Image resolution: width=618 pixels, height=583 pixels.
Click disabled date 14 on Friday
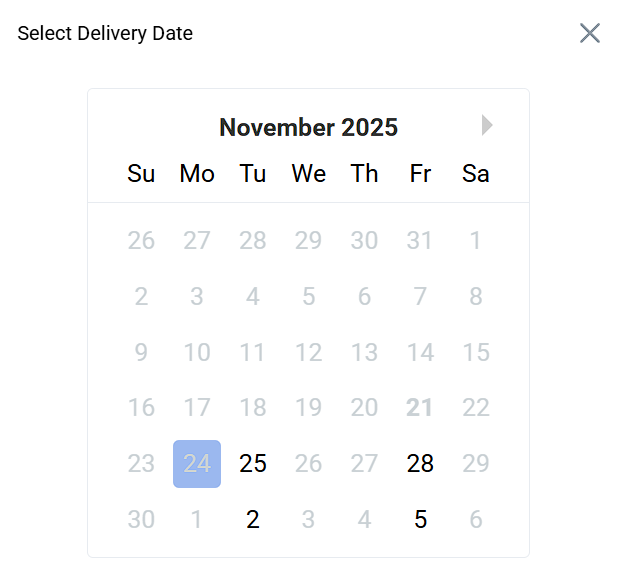(x=420, y=352)
